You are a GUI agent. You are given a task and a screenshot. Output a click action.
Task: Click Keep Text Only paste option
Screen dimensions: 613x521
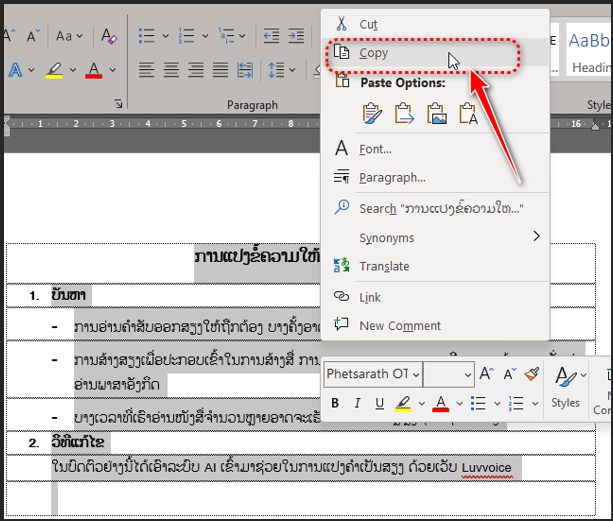(x=467, y=114)
